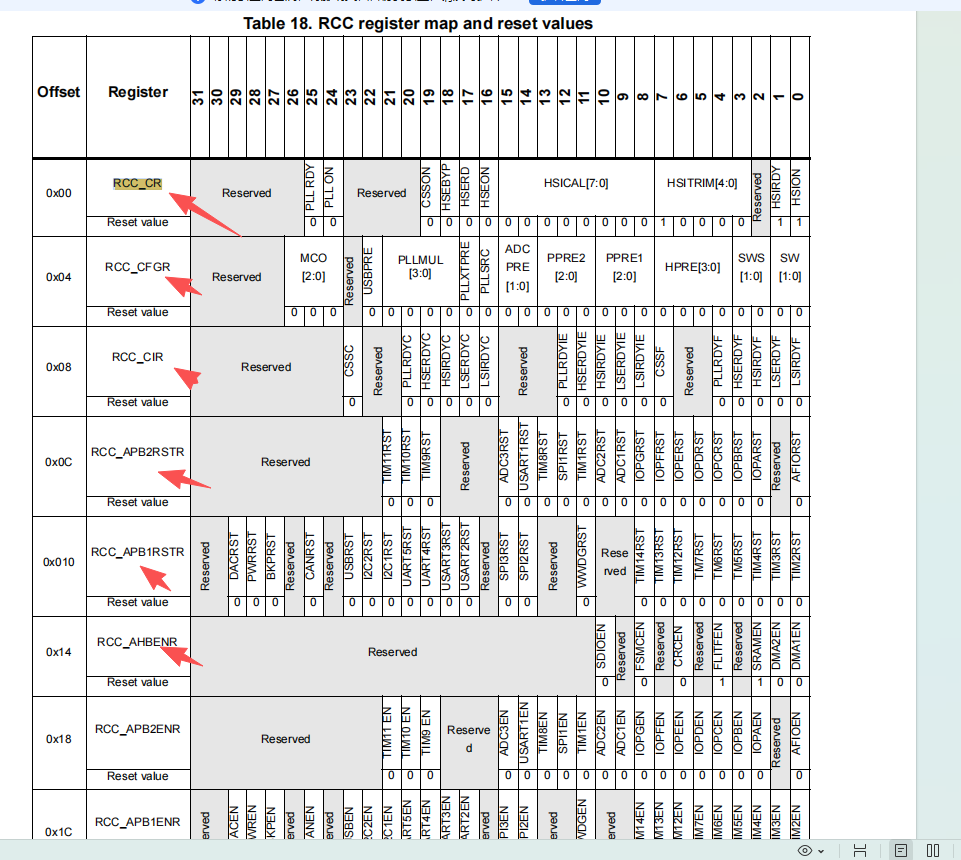This screenshot has height=860, width=961.
Task: Click the RCC_CFGR register name
Action: (x=137, y=267)
